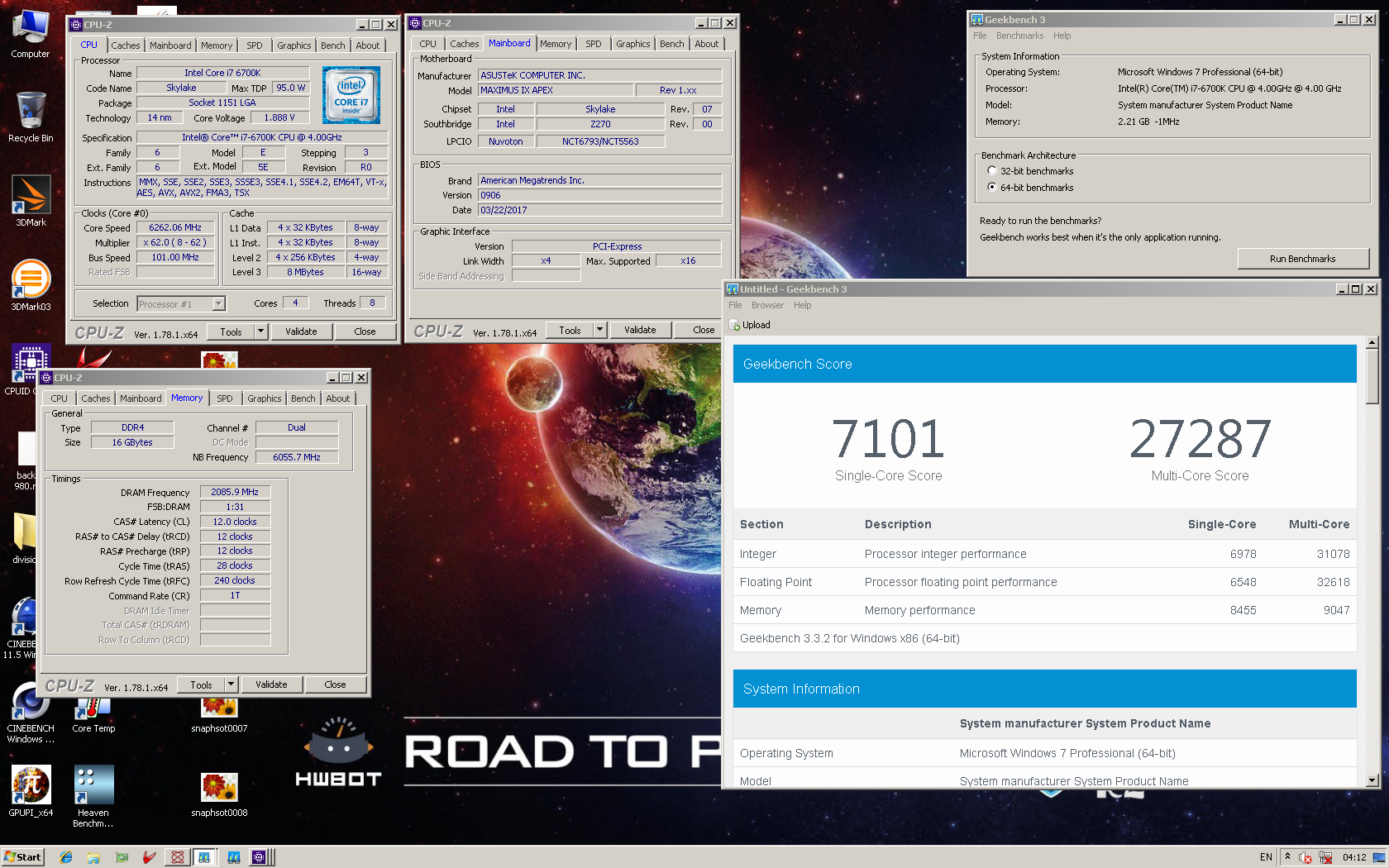Click the DRAM Frequency value 2085.9 MHz

click(235, 492)
